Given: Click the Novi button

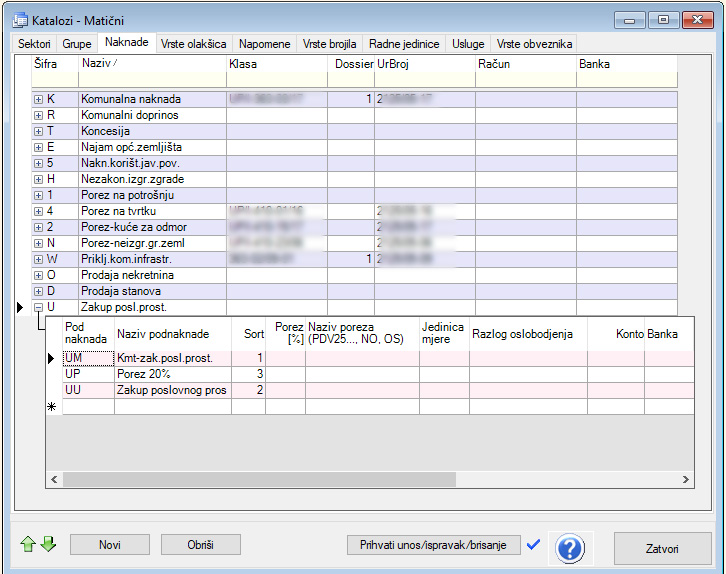Looking at the screenshot, I should pyautogui.click(x=110, y=545).
